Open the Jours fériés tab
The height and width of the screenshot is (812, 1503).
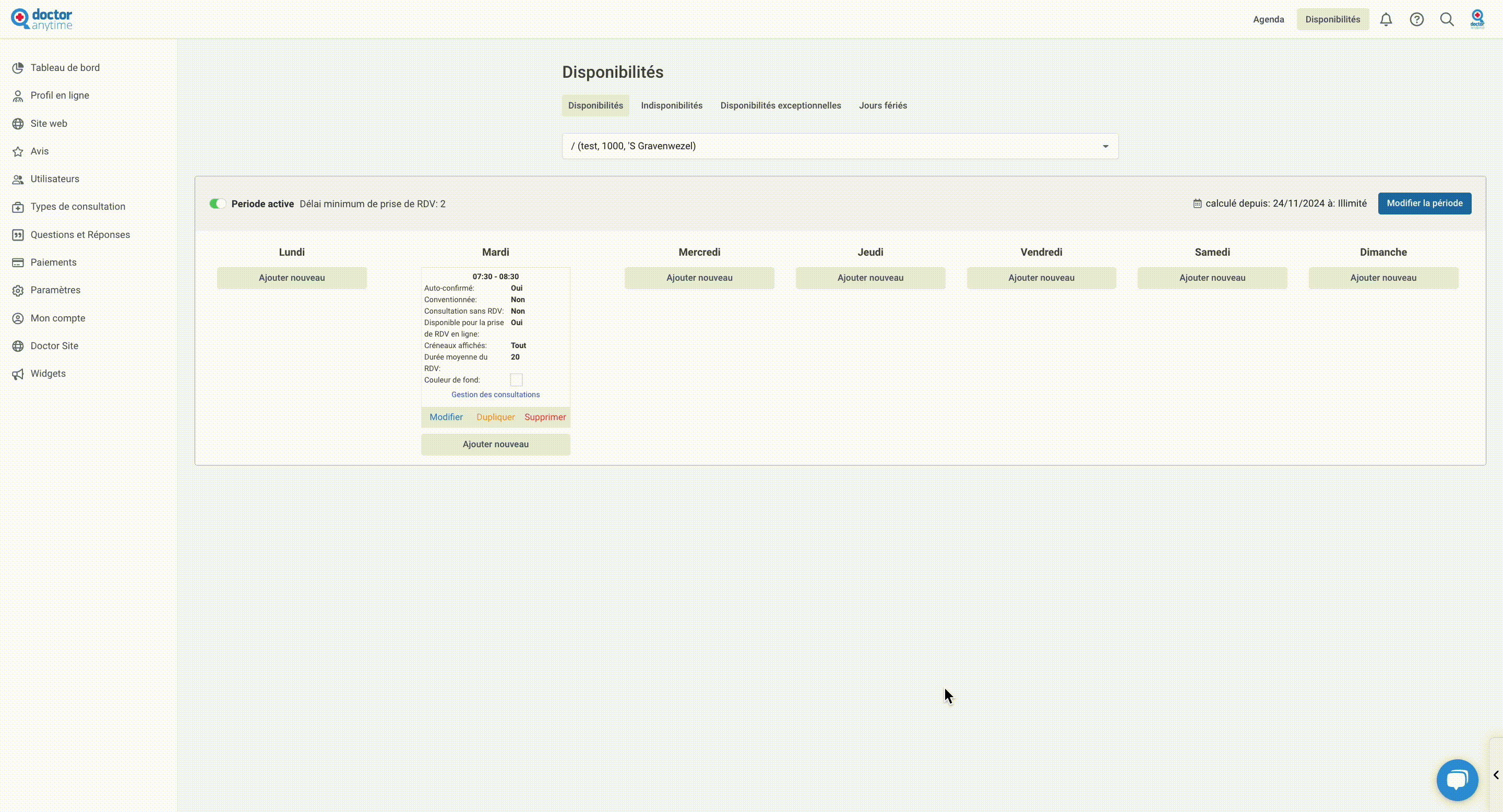pos(882,105)
